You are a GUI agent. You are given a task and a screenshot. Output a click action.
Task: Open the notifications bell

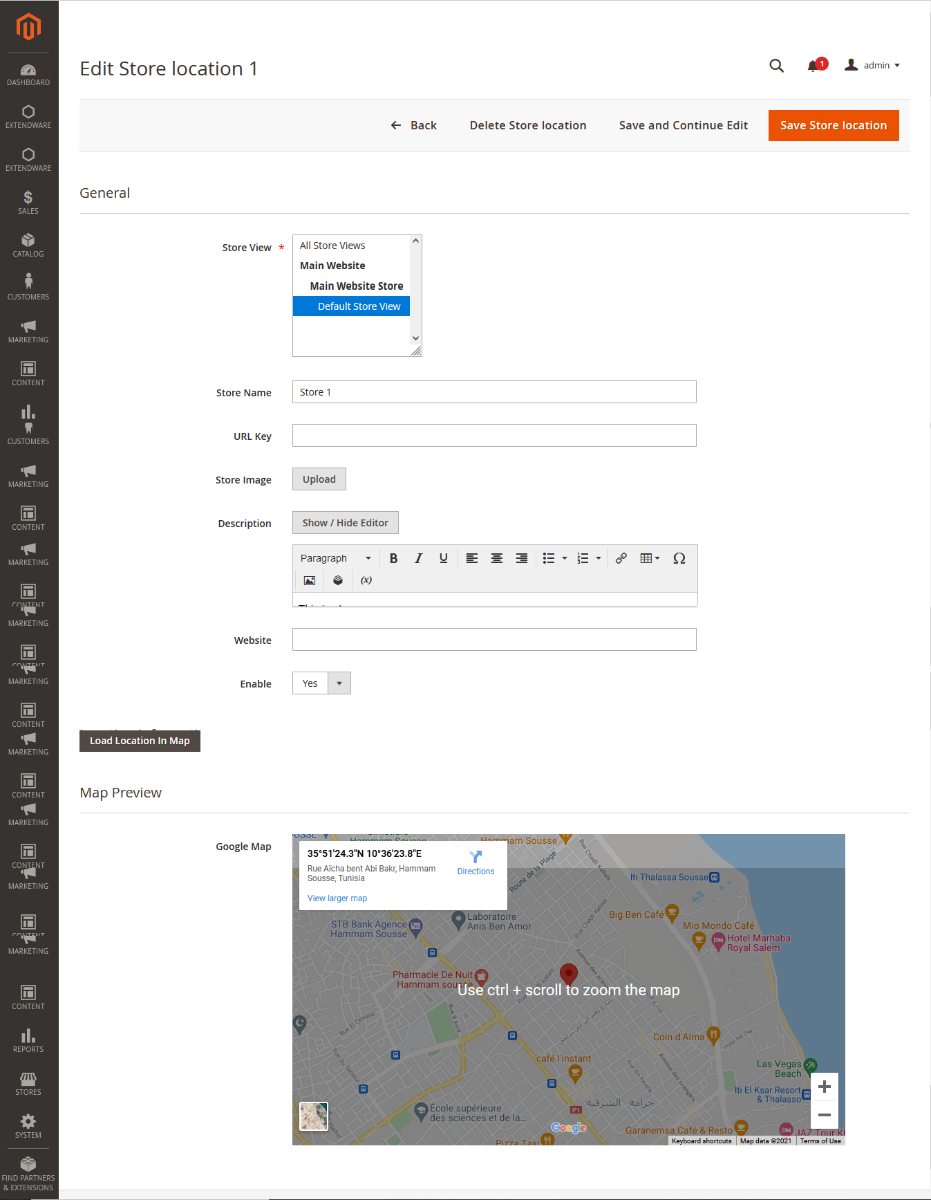pos(815,66)
